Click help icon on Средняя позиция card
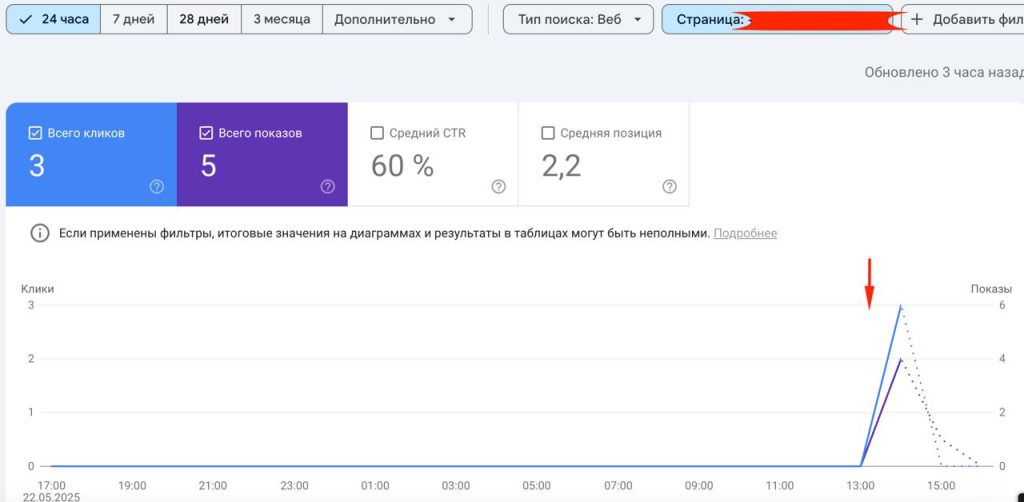 669,187
